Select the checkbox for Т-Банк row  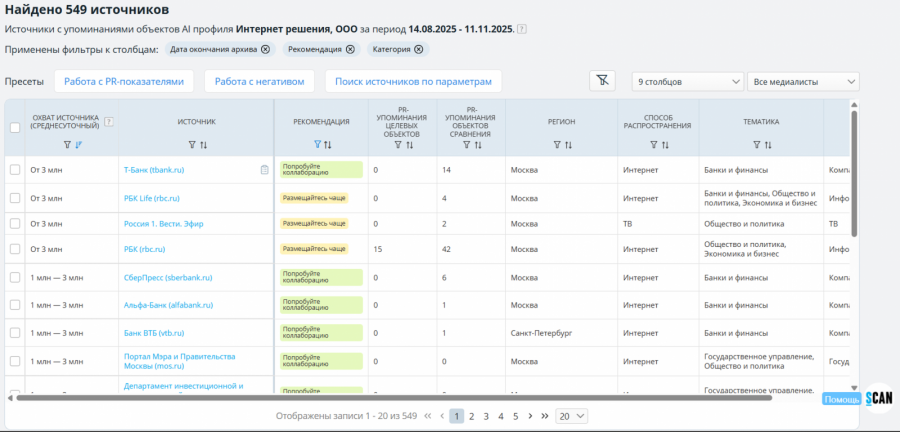click(14, 170)
